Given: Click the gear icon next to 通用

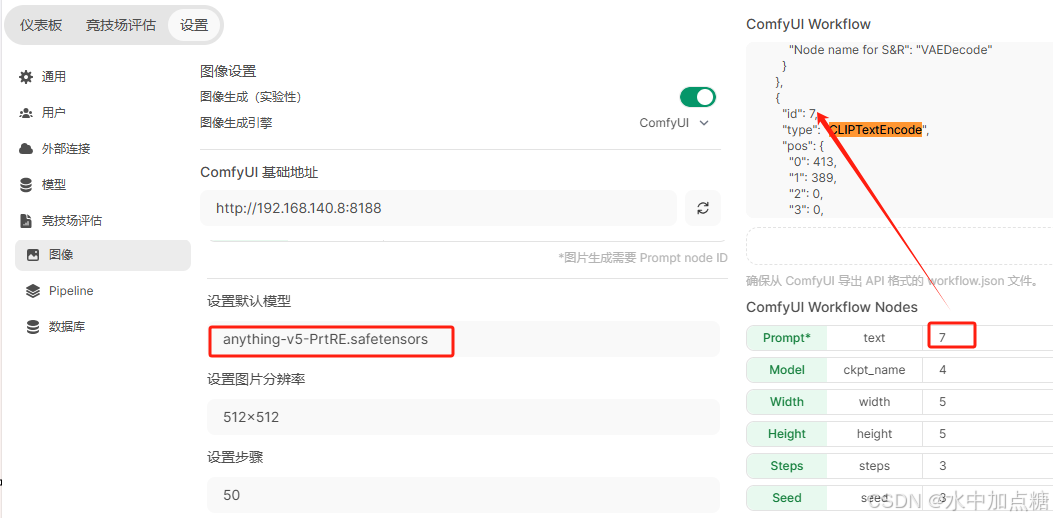Looking at the screenshot, I should (x=26, y=77).
